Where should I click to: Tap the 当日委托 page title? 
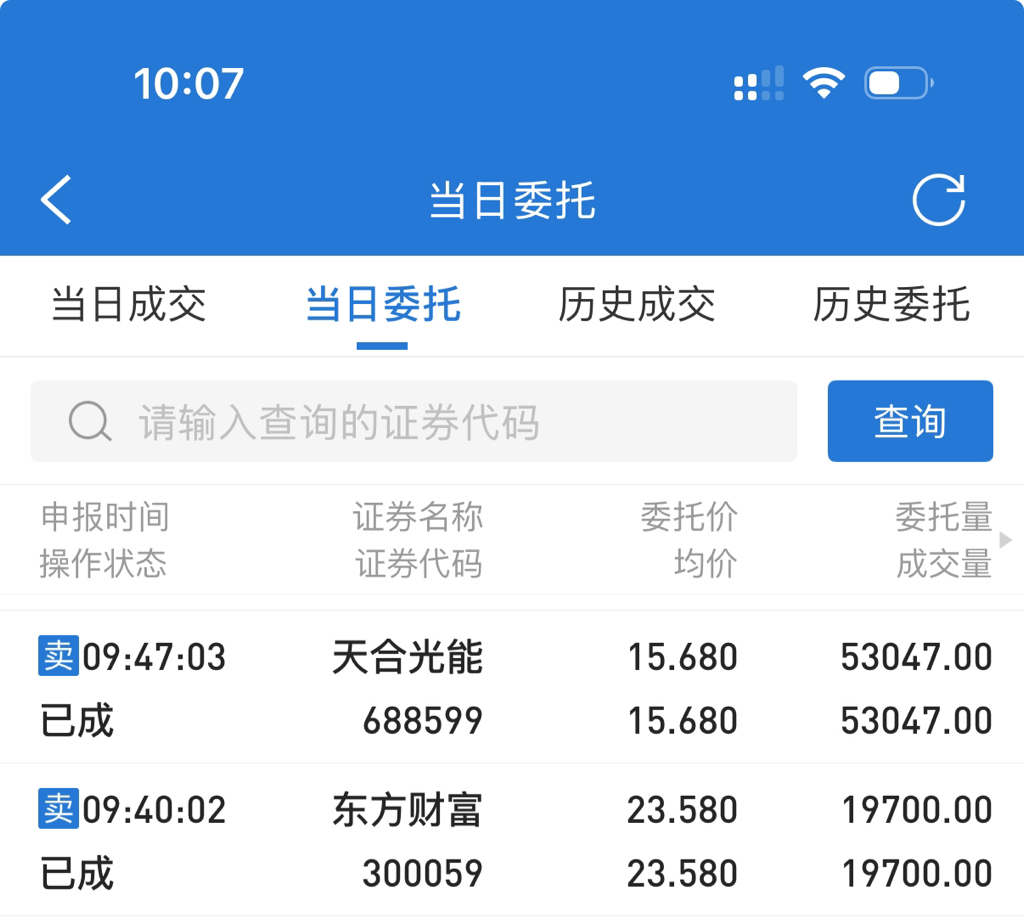pos(512,200)
